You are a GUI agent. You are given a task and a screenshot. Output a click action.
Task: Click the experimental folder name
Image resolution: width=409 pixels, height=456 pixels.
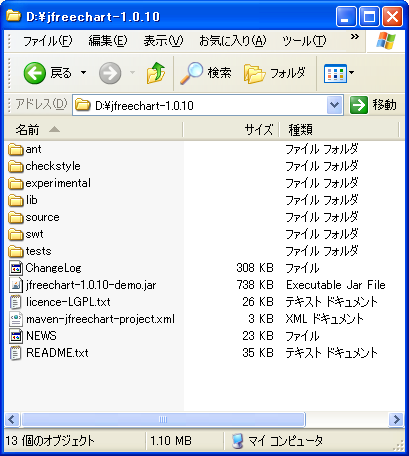click(58, 183)
